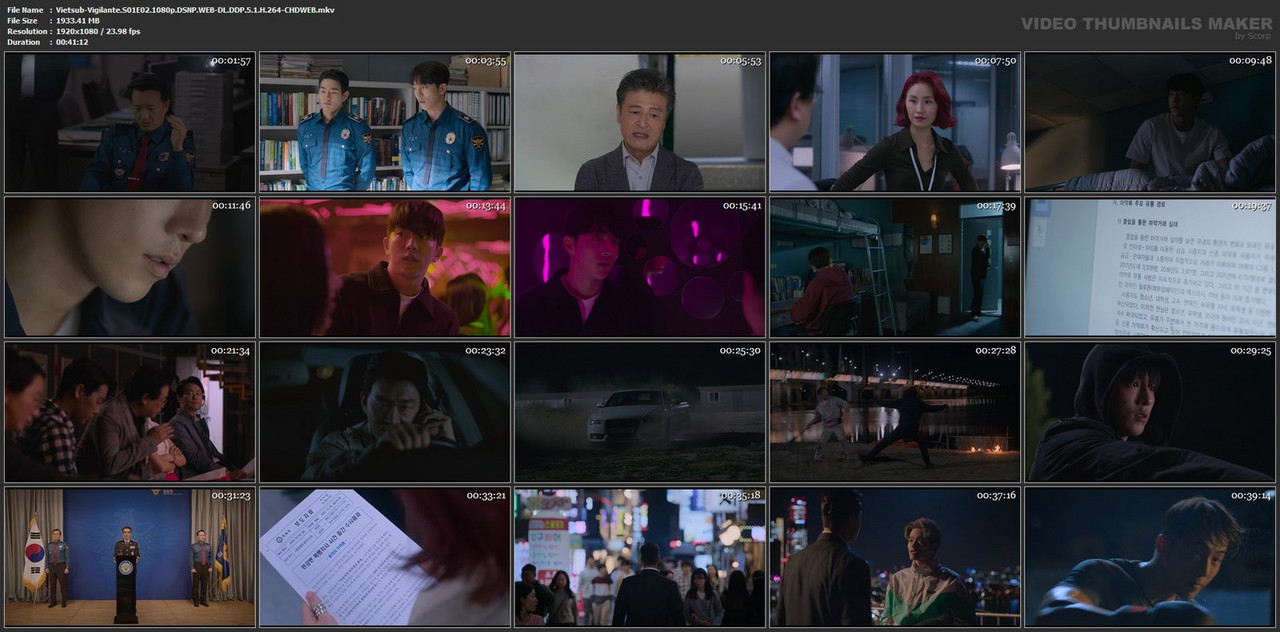View the white car thumbnail at 00:25:30
Screen dimensions: 1280x632
pos(640,412)
